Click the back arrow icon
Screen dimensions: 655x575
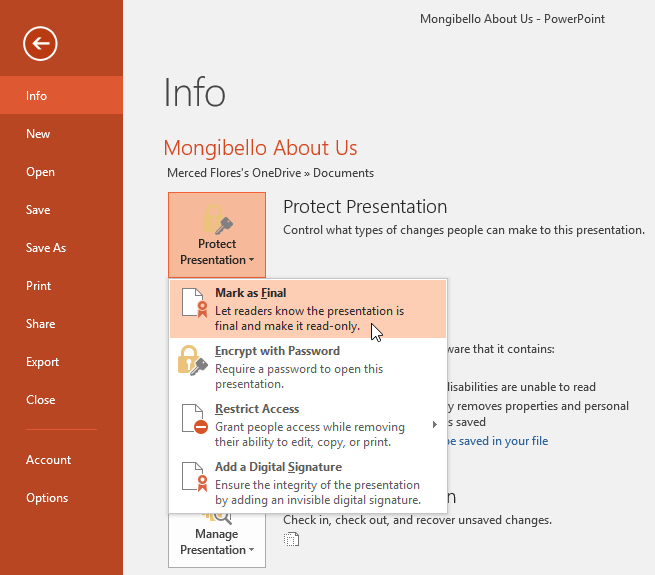coord(41,42)
